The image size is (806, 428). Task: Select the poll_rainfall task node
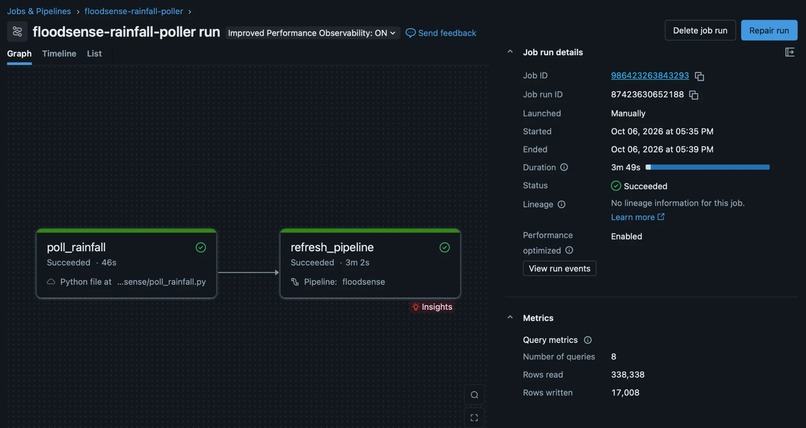tap(126, 264)
